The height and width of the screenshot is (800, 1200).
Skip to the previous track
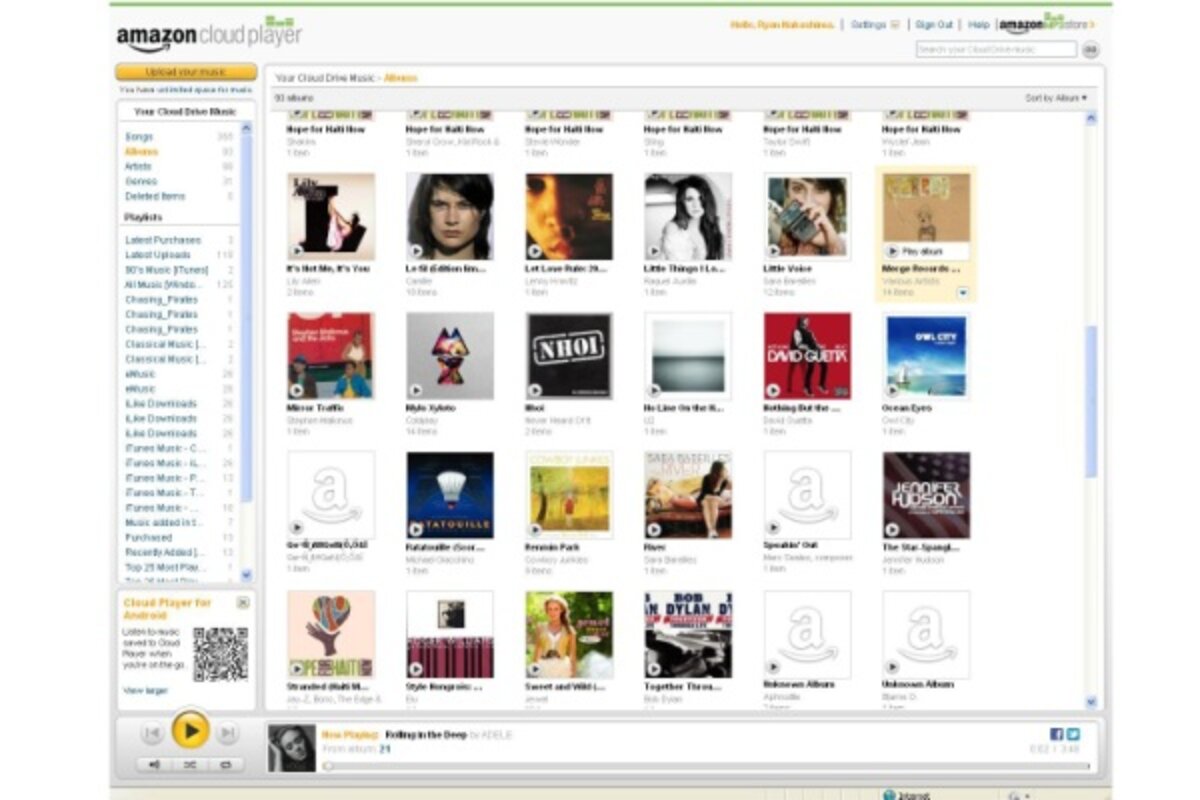pos(152,734)
